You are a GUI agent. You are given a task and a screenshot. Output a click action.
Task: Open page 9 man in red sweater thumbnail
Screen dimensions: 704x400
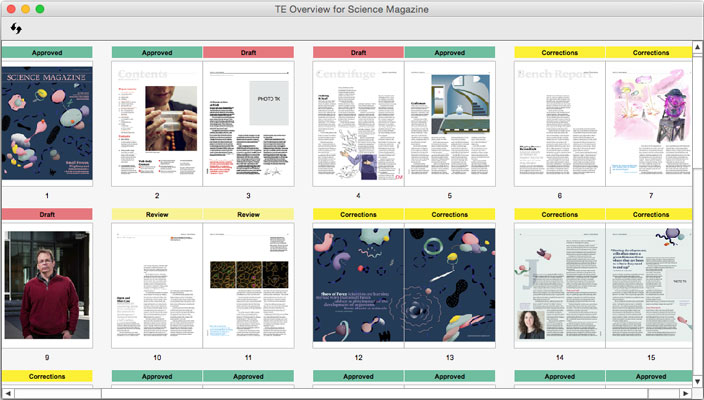pos(47,286)
